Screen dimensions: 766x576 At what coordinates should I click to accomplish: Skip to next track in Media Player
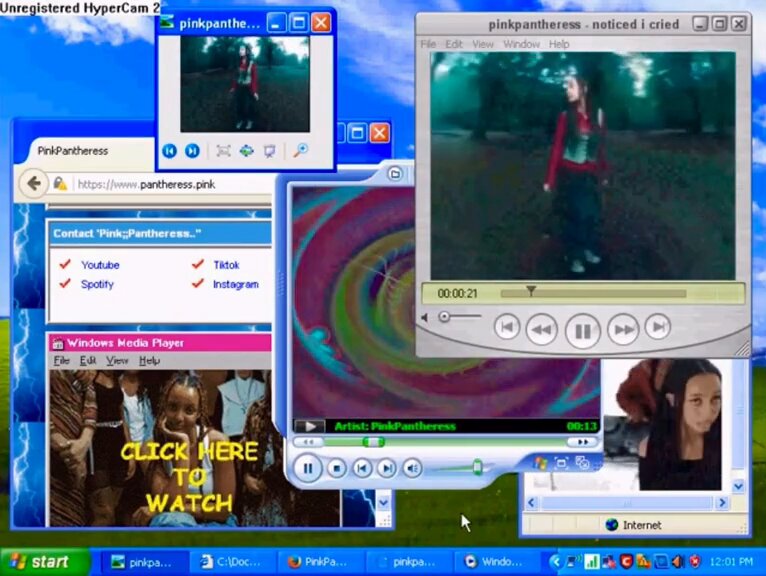pos(387,469)
